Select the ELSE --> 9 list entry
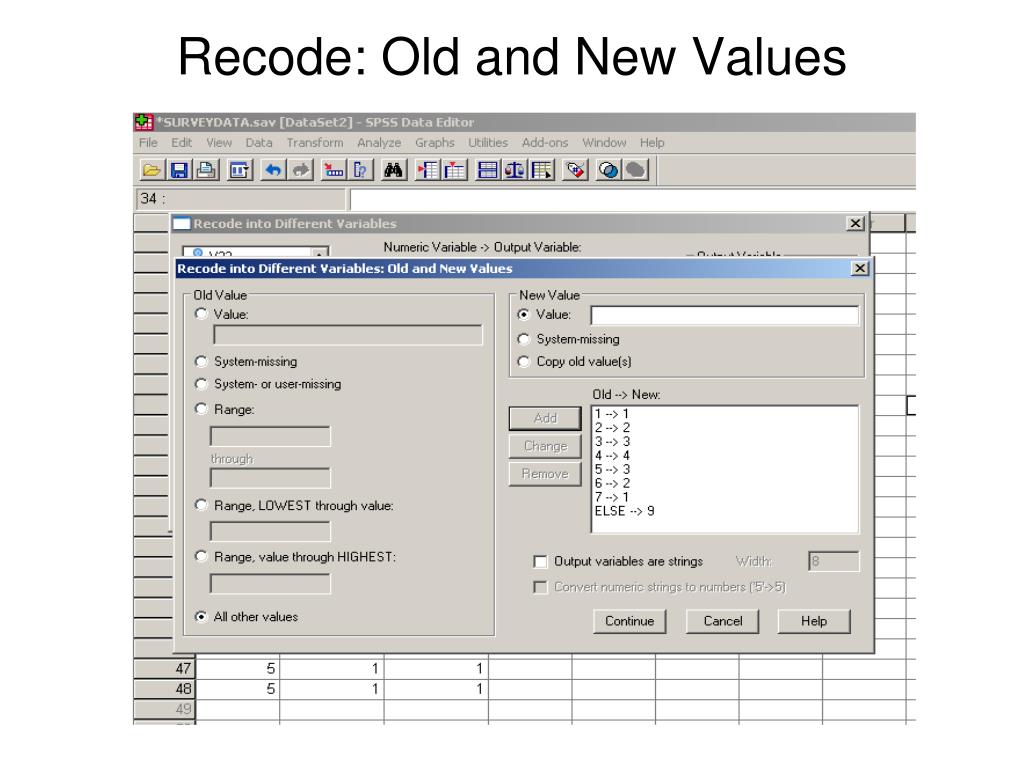 (624, 511)
